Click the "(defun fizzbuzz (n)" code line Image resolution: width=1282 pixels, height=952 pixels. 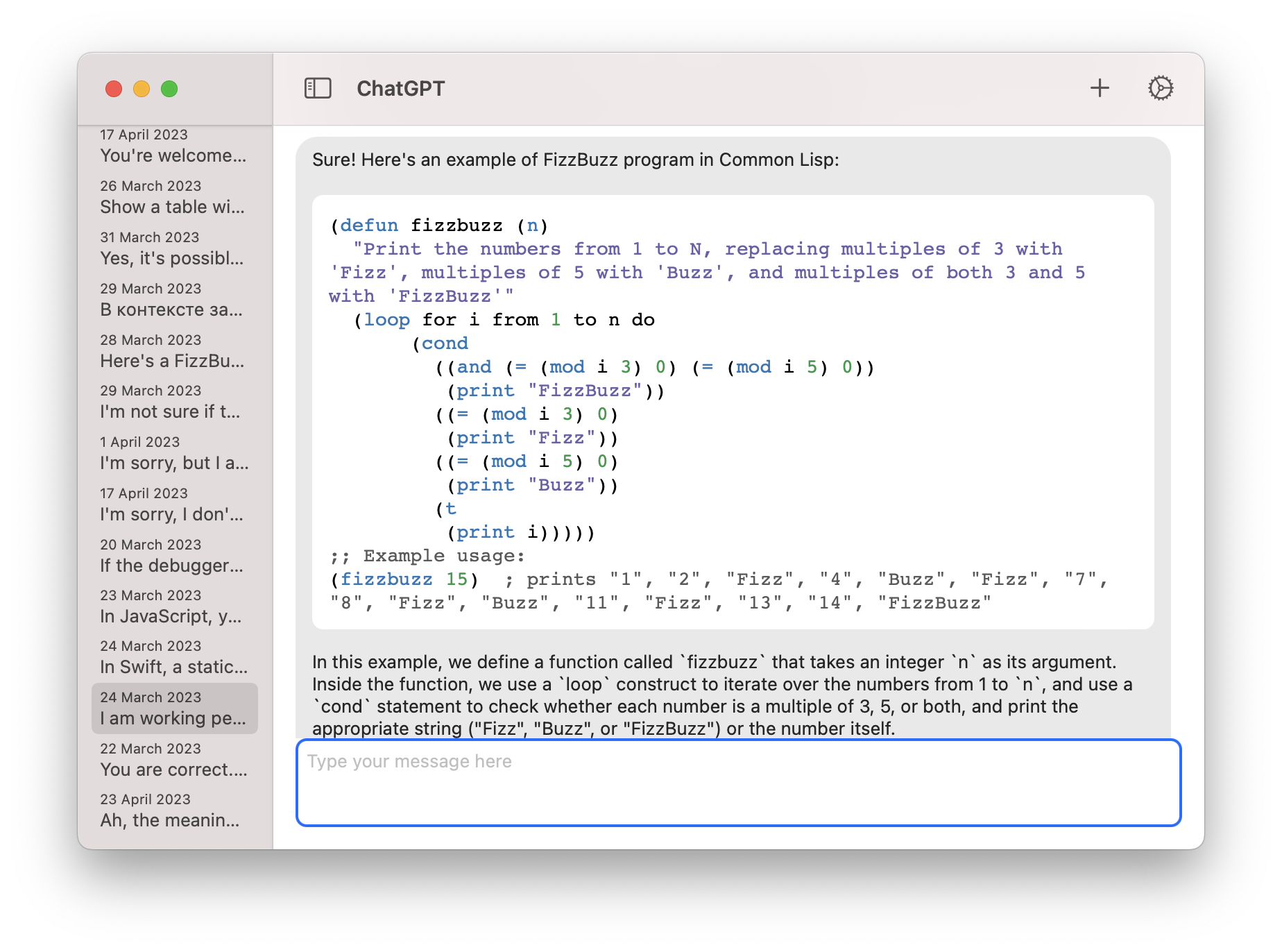[x=439, y=226]
